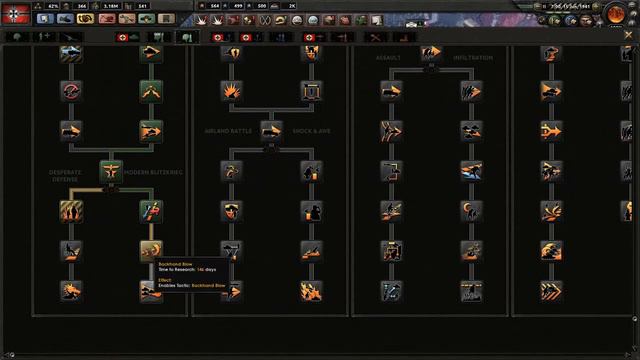Click the first white explosion alert icon

tap(201, 20)
